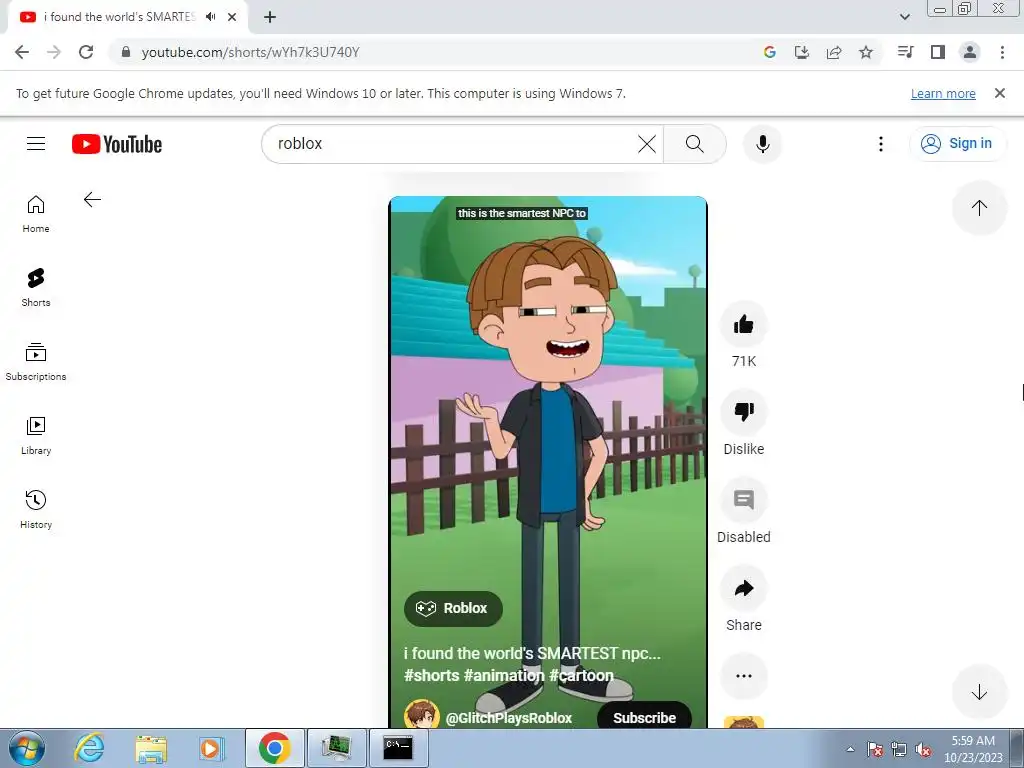The height and width of the screenshot is (768, 1024).
Task: Click the Roblox game tag chip
Action: [x=453, y=609]
